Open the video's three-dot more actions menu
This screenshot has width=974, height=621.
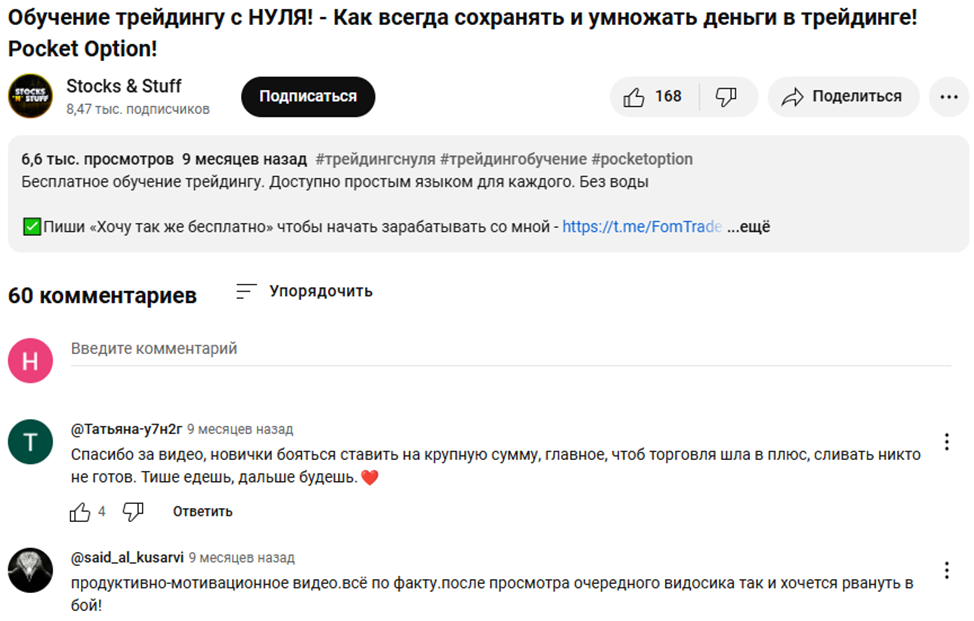(x=948, y=96)
